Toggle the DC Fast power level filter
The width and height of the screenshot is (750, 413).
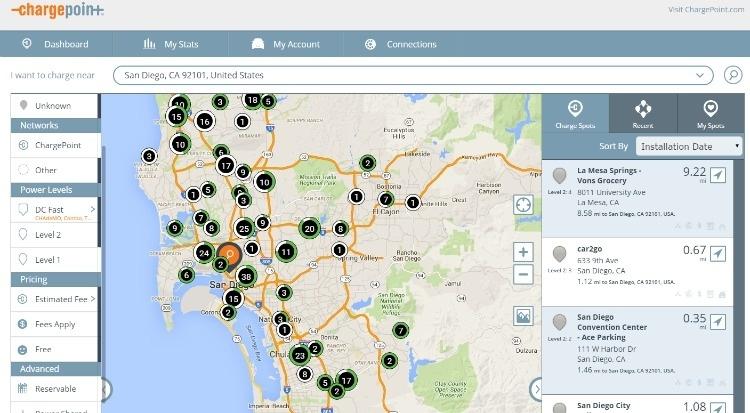tap(55, 210)
